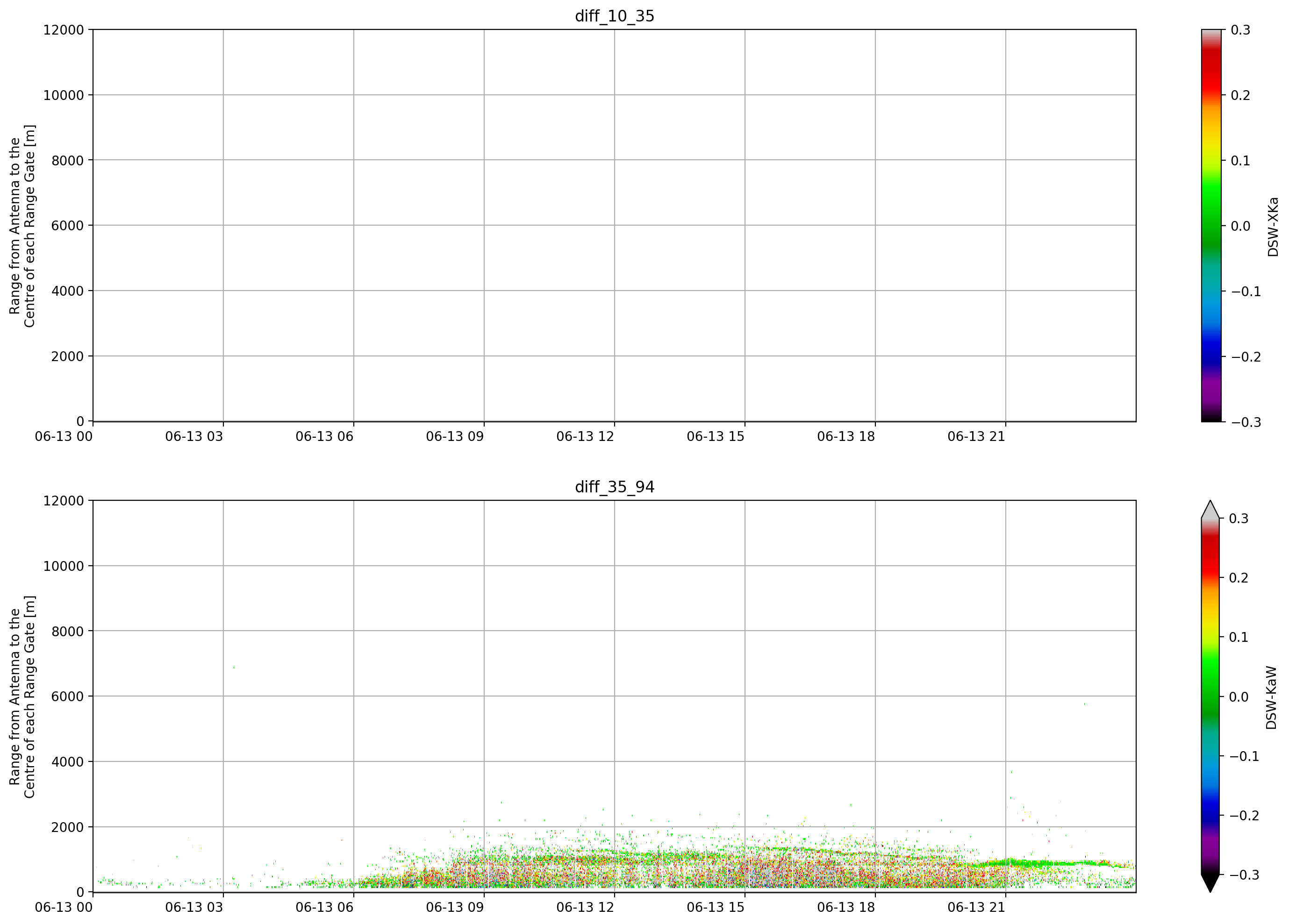
Task: Click the '0.3' tick on DSW-KaW colorbar
Action: tap(1239, 518)
